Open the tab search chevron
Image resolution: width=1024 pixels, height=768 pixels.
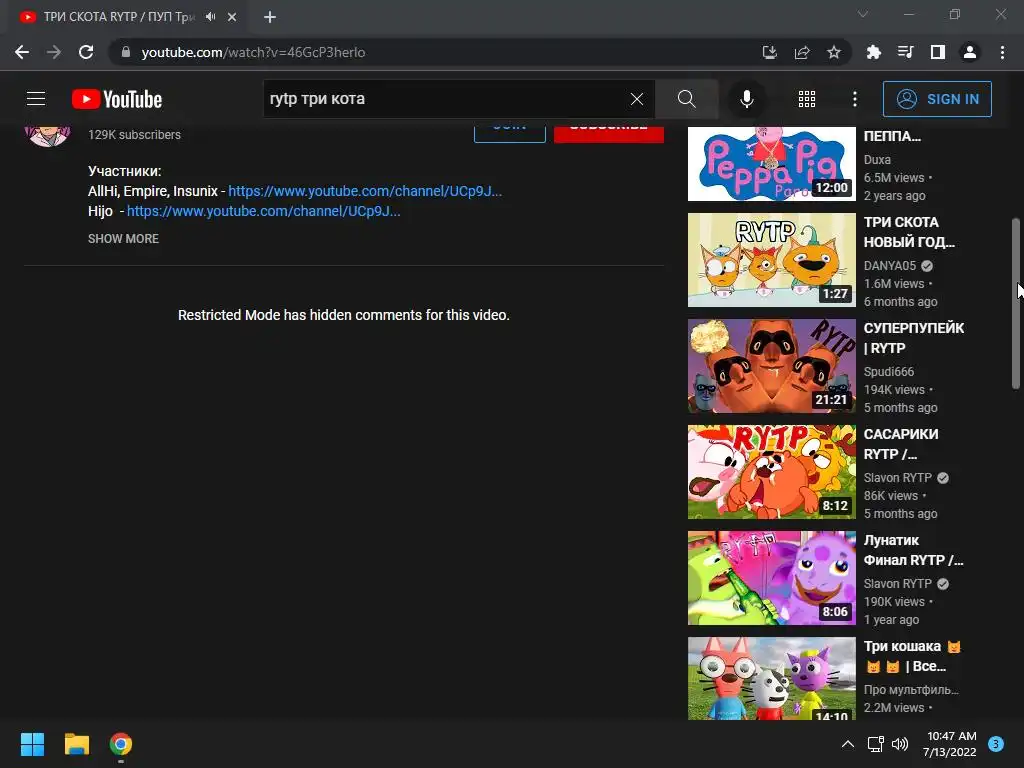pos(863,14)
